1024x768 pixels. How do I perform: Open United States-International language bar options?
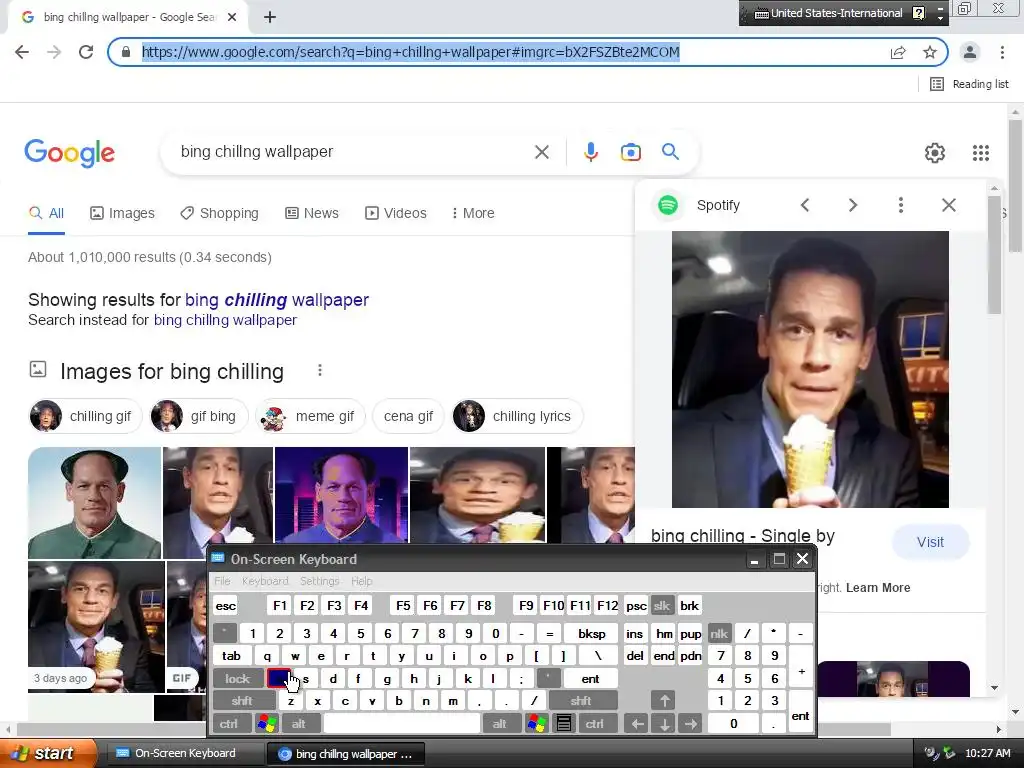940,18
